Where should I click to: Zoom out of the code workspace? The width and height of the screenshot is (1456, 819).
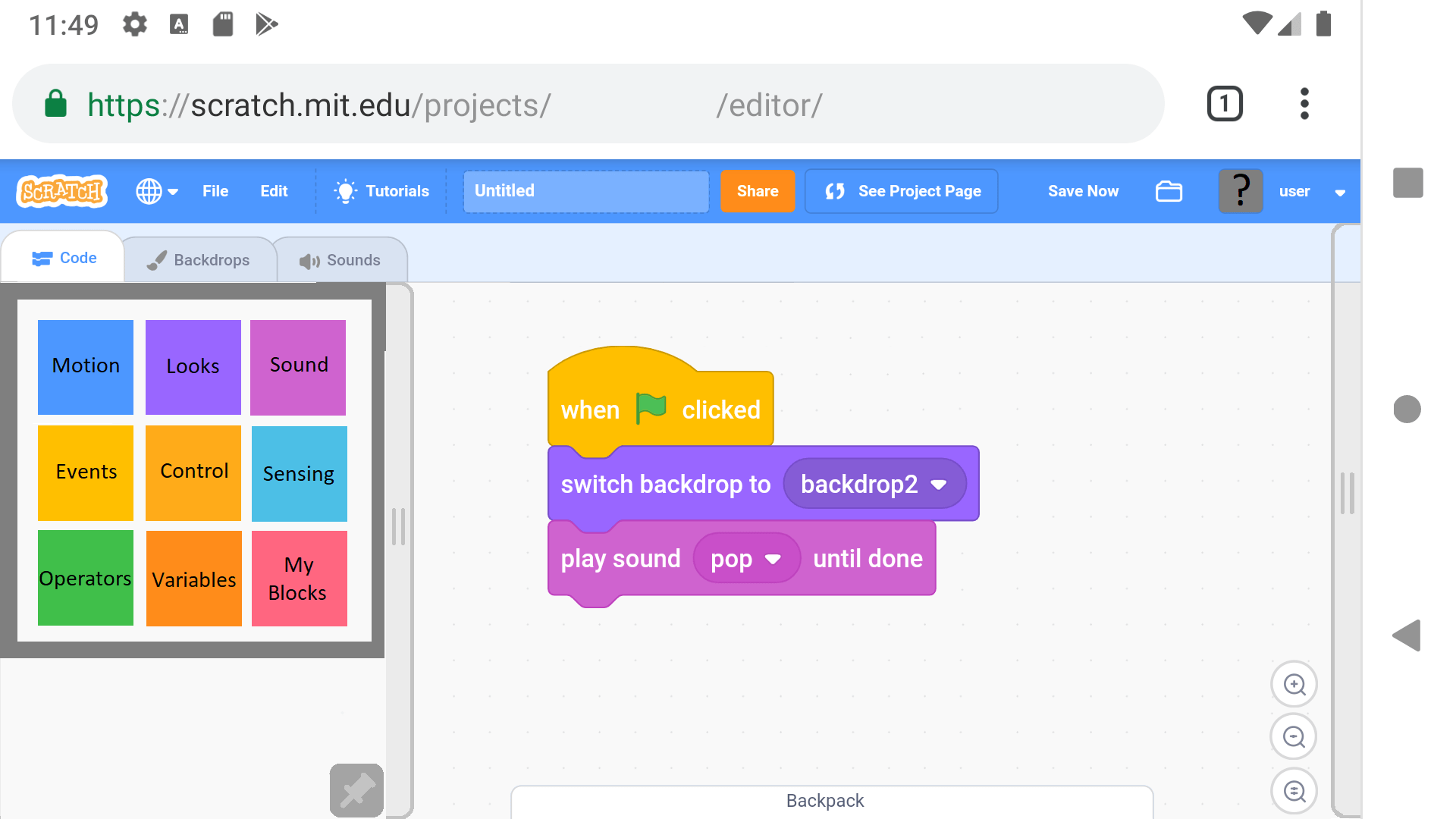point(1294,737)
